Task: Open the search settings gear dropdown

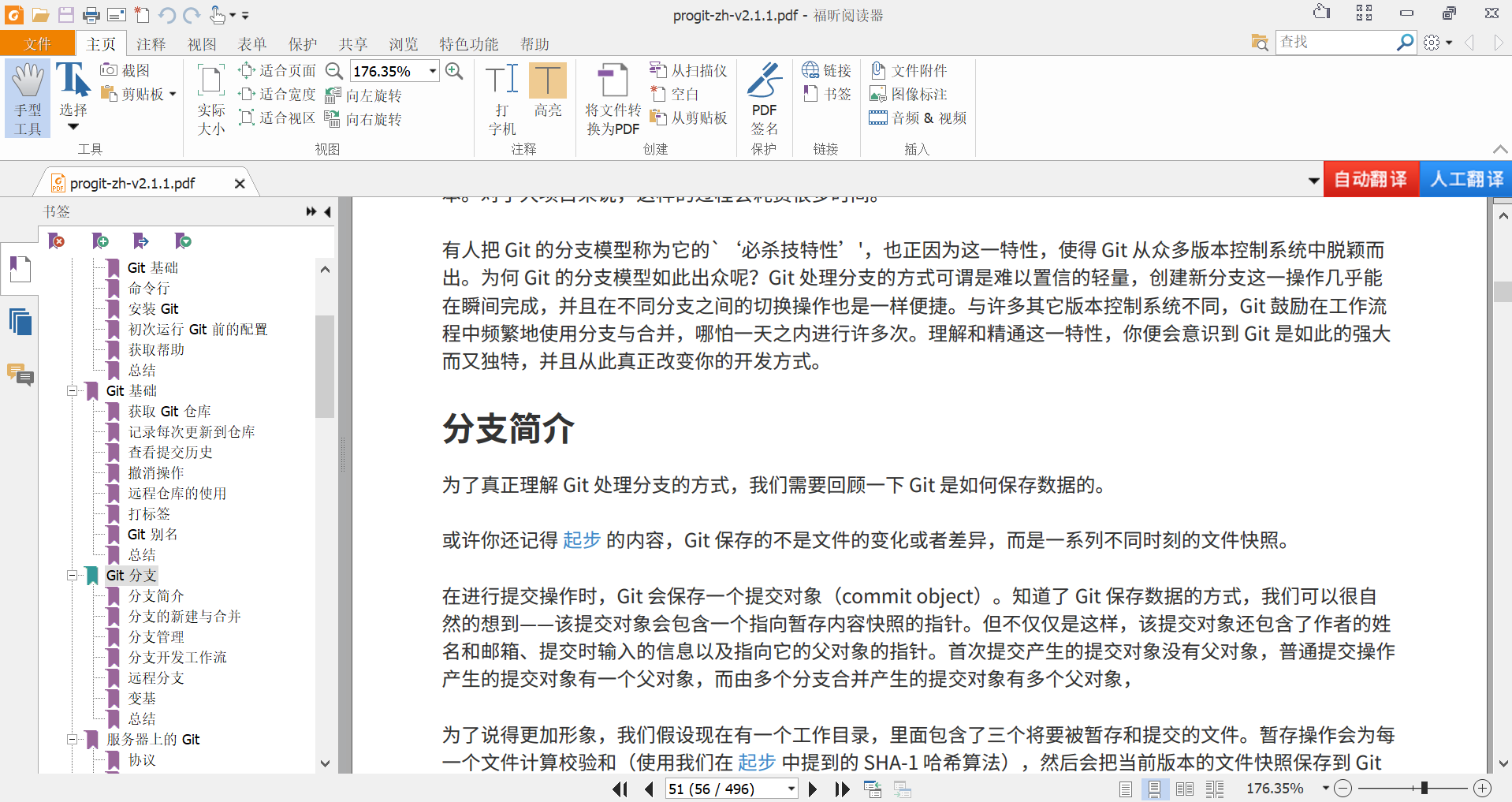Action: [x=1438, y=43]
